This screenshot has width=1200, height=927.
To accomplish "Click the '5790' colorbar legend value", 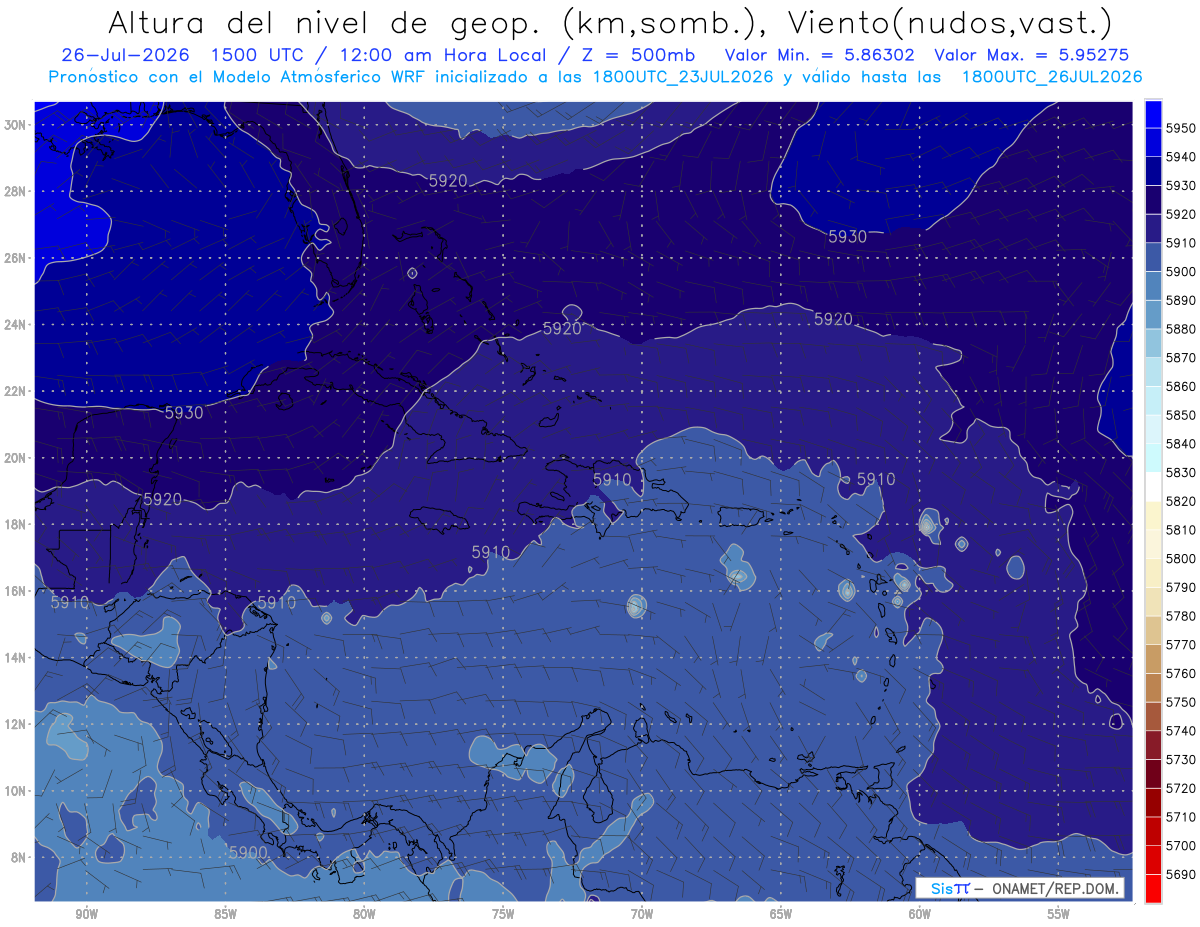I will click(1180, 587).
